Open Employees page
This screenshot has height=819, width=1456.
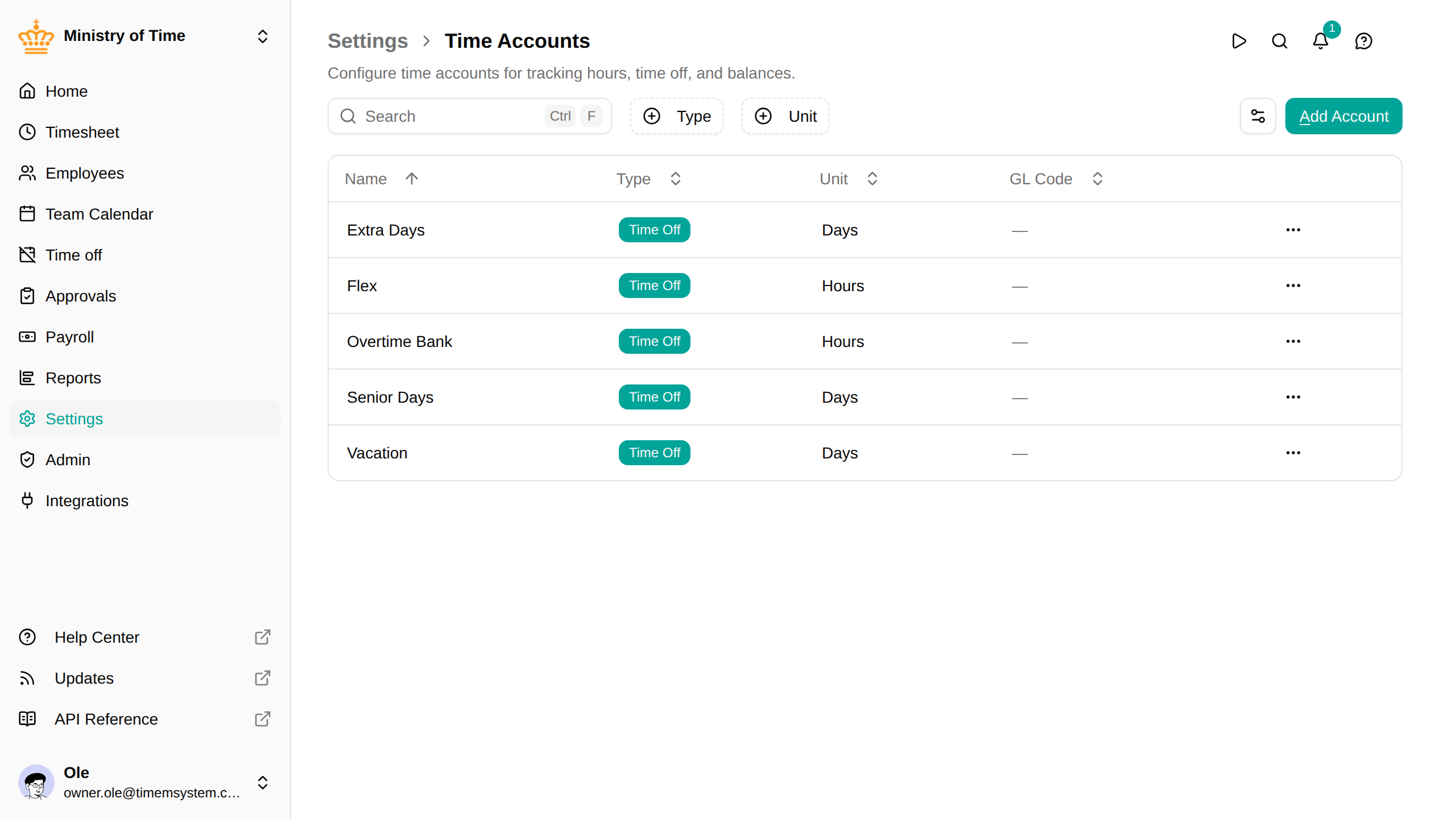145,173
